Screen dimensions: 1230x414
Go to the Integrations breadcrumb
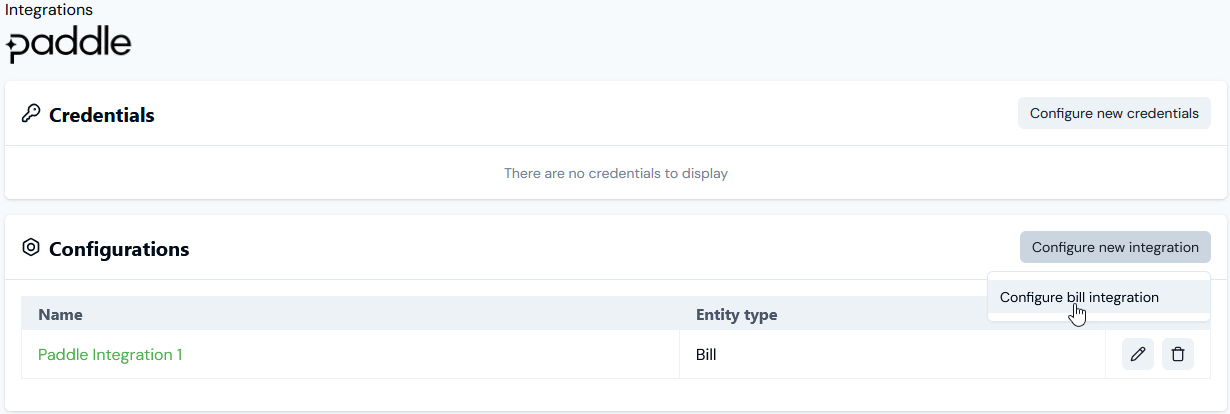coord(49,10)
